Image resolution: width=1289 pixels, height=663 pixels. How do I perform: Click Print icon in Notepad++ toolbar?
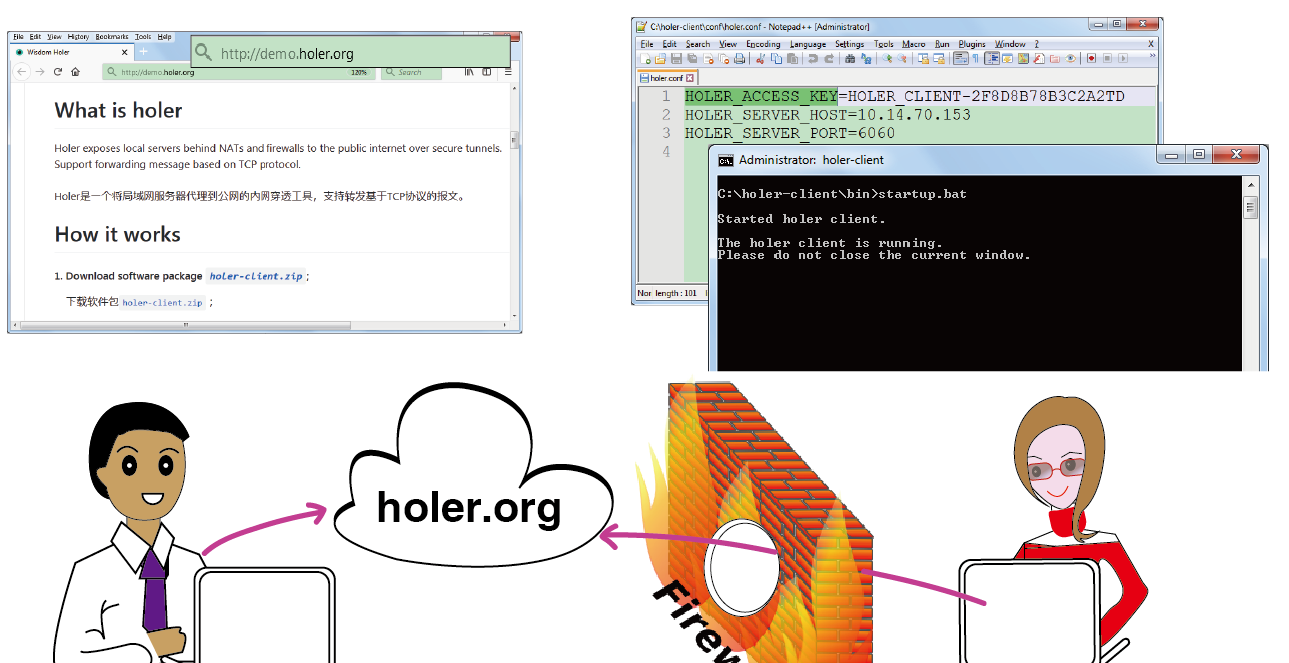pyautogui.click(x=739, y=58)
